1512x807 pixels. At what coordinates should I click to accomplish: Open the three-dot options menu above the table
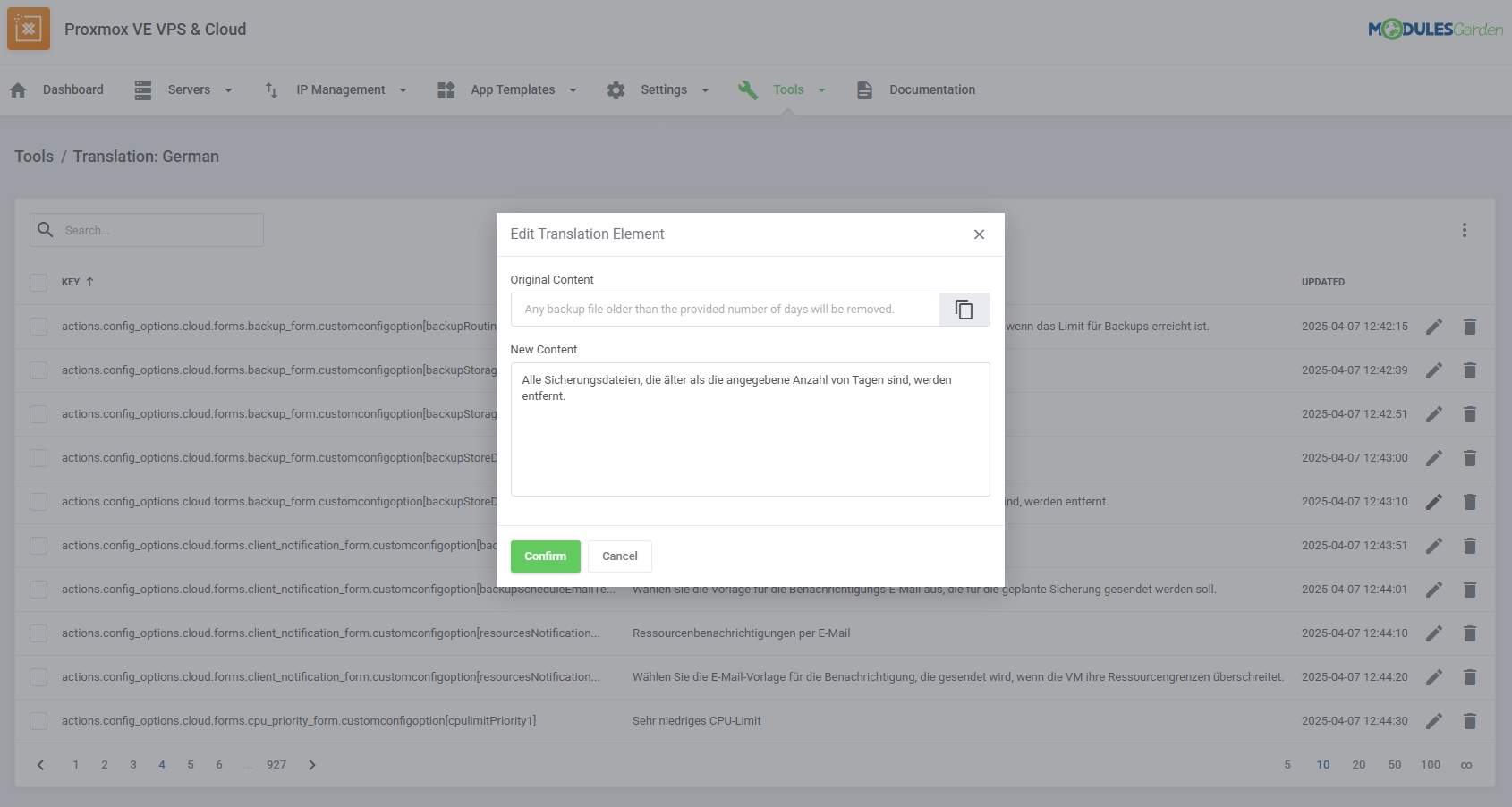(1465, 230)
